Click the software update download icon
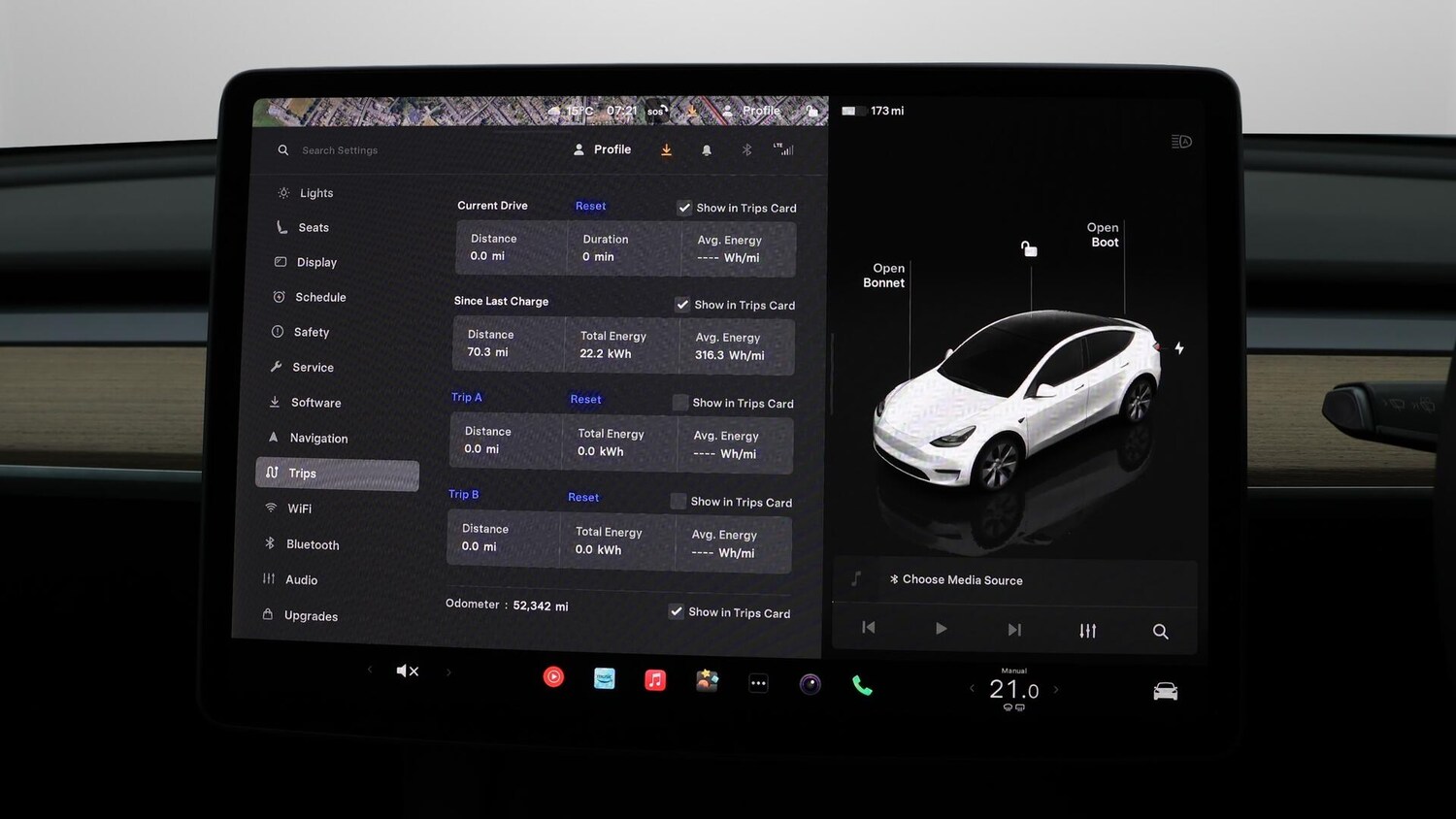 pos(666,150)
